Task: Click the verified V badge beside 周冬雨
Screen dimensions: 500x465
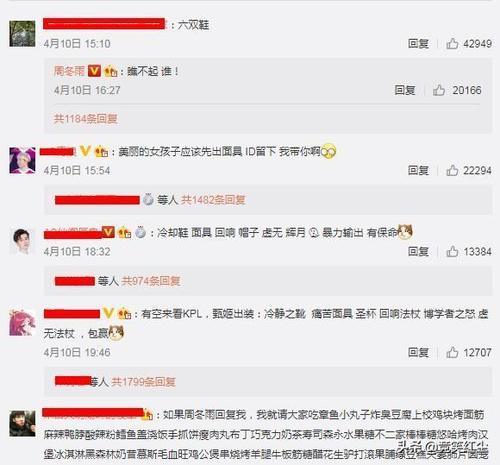Action: click(x=94, y=71)
